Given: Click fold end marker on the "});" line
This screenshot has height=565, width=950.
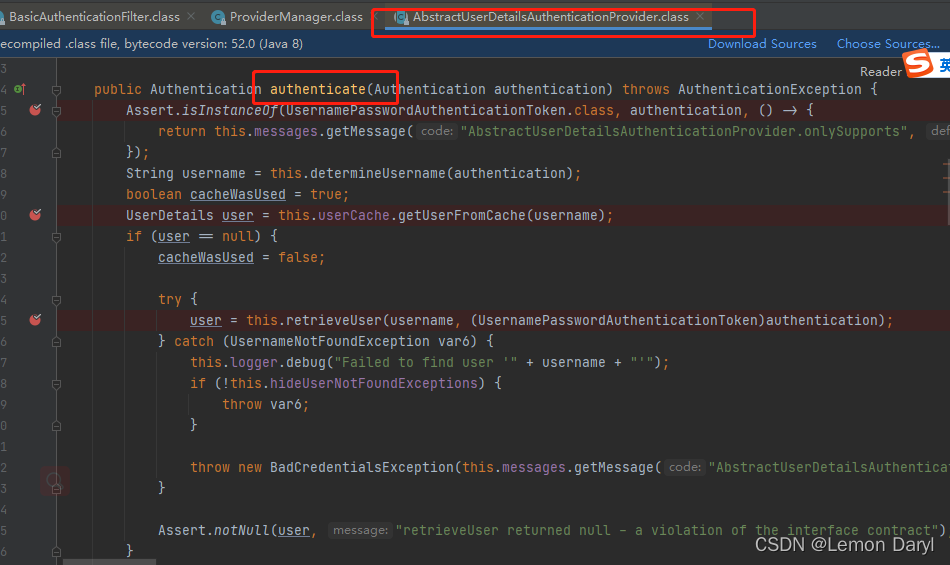Looking at the screenshot, I should [x=56, y=153].
